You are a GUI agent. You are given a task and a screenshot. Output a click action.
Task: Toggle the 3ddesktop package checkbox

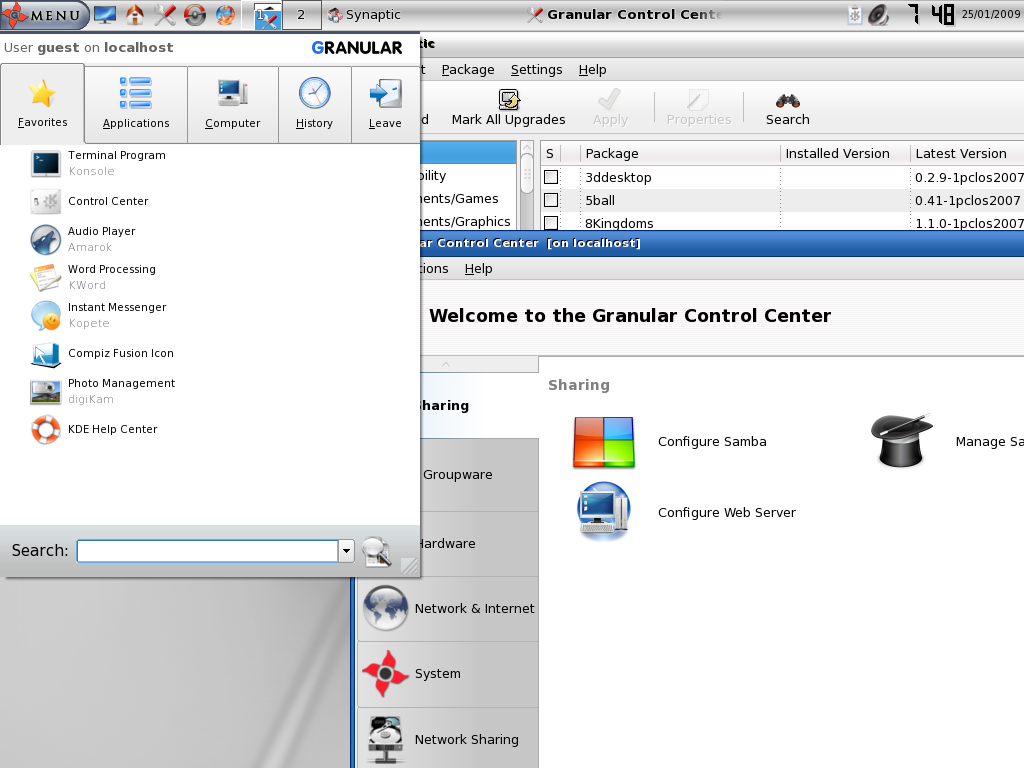pyautogui.click(x=551, y=177)
